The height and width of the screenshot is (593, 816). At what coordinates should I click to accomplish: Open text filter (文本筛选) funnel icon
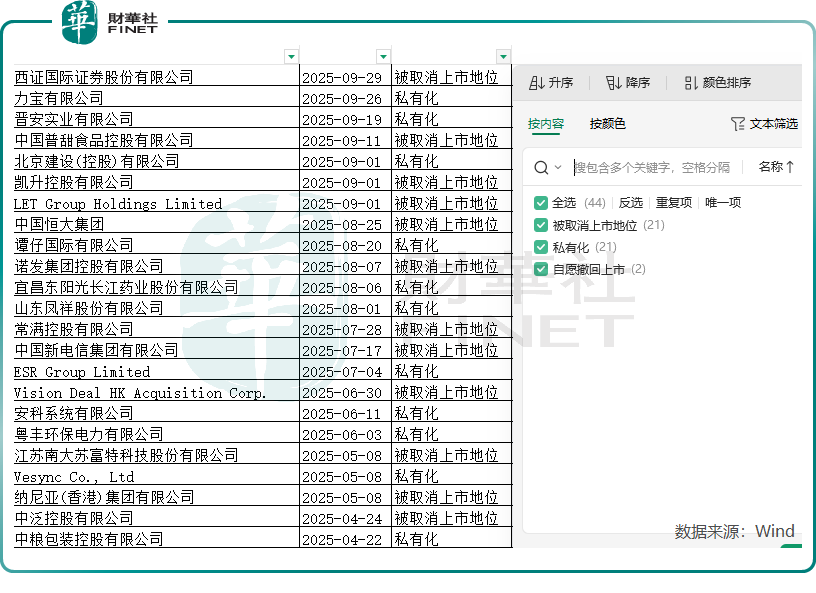738,124
